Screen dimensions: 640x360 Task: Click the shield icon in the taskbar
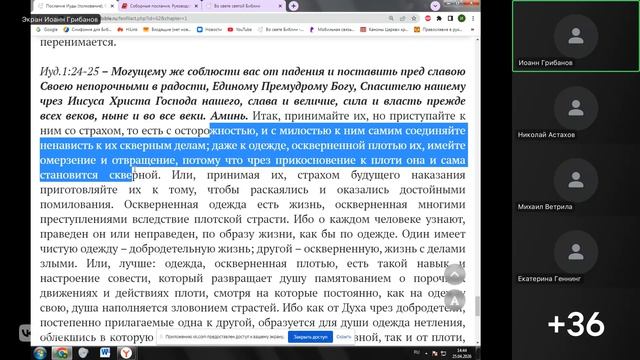pos(83,353)
